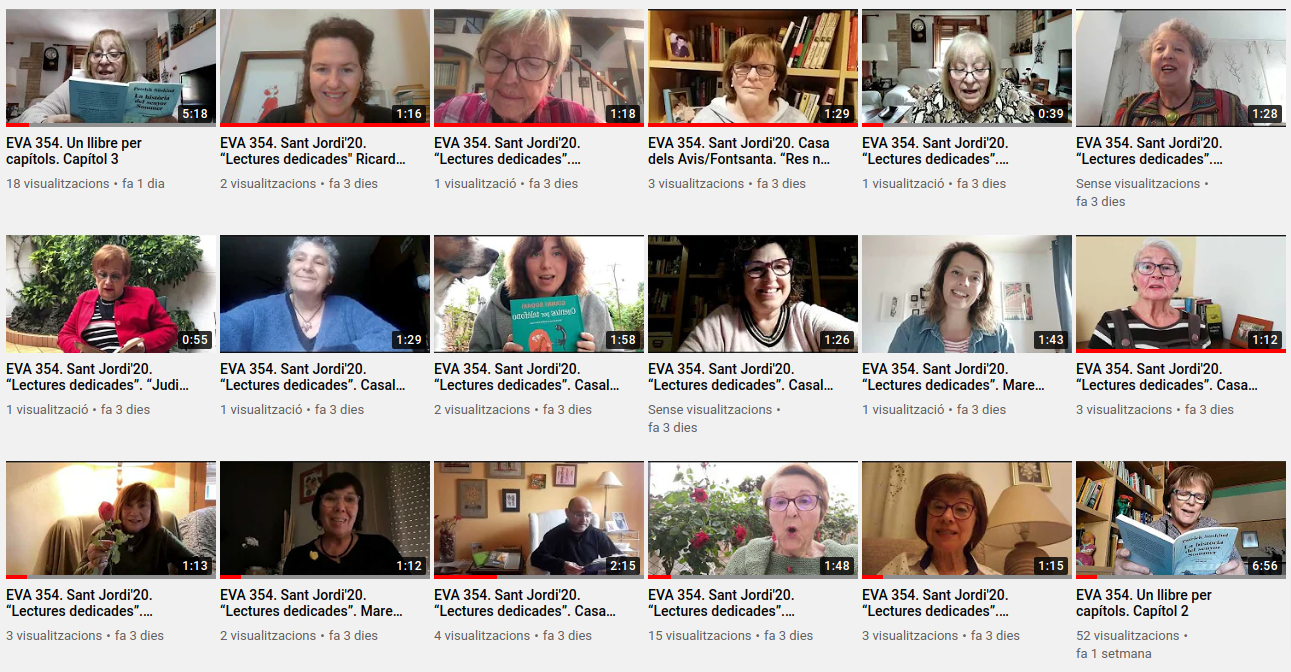This screenshot has width=1291, height=672.
Task: Click the 1:28 duration badge on top-right video
Action: (x=1265, y=114)
